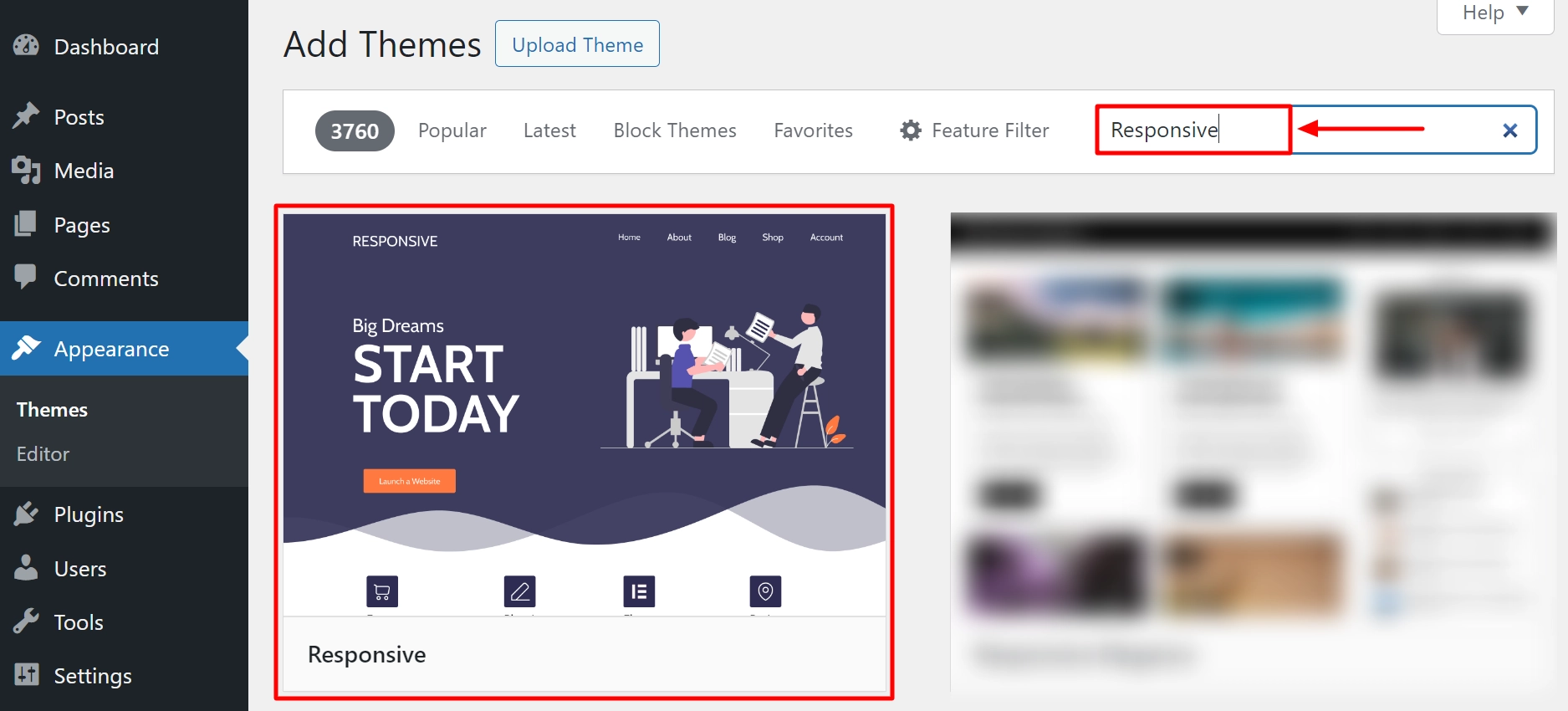This screenshot has width=1568, height=711.
Task: Click the Add Themes page heading
Action: tap(382, 44)
